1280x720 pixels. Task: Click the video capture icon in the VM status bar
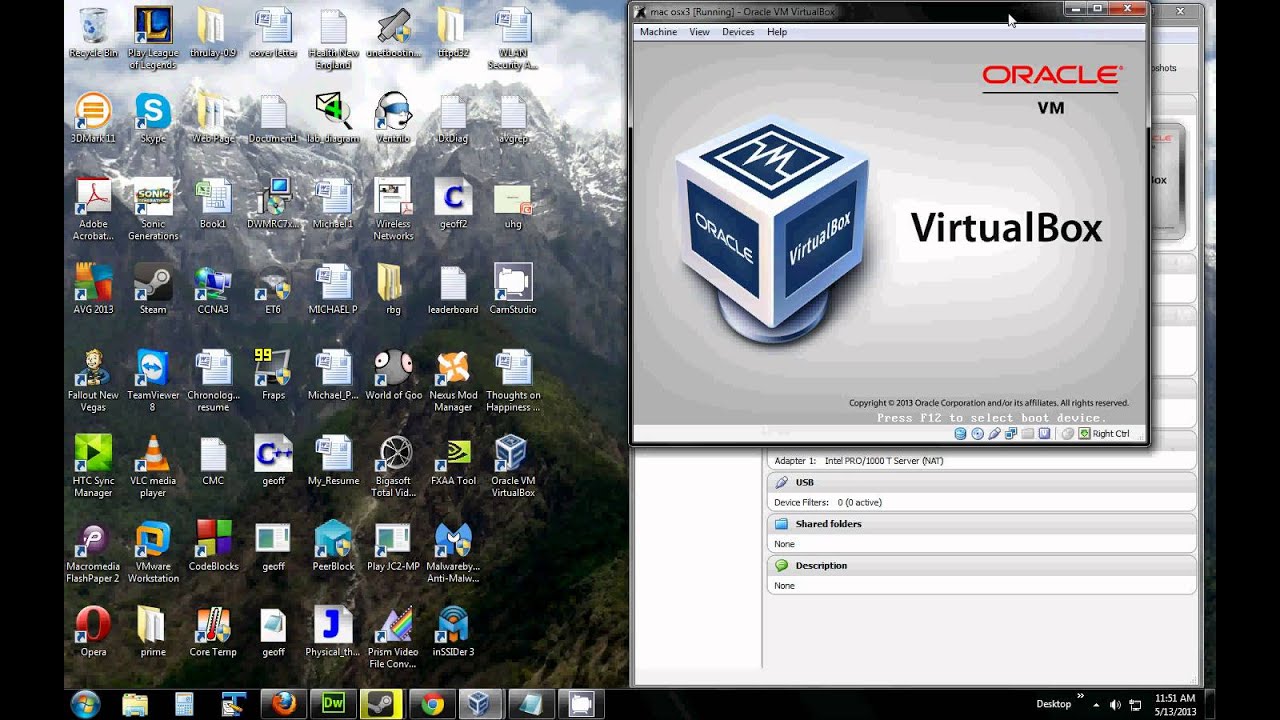point(1044,434)
